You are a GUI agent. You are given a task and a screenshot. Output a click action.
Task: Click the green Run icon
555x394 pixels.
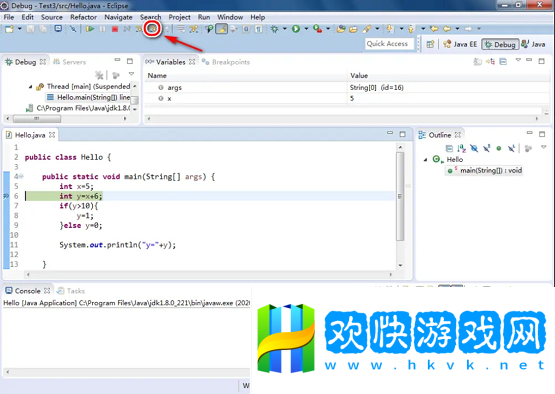coord(296,29)
